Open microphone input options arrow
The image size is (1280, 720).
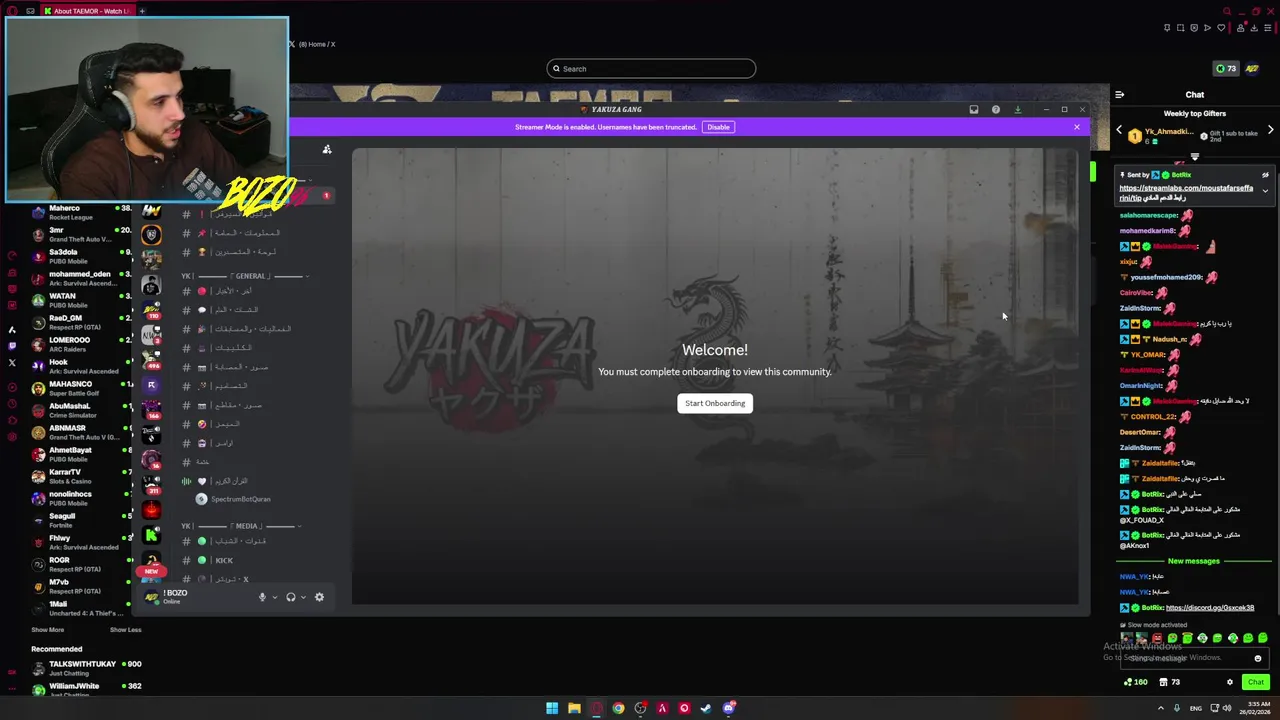[x=275, y=597]
